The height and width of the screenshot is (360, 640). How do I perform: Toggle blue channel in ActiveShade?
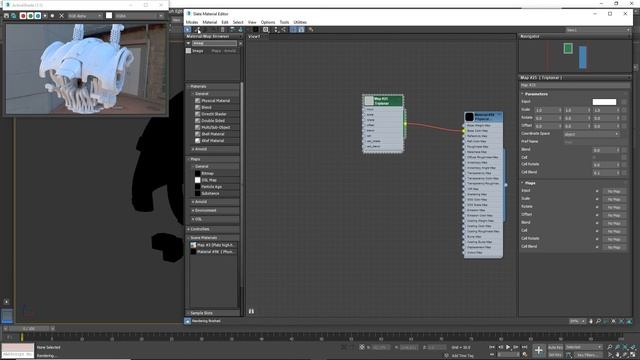[x=38, y=16]
